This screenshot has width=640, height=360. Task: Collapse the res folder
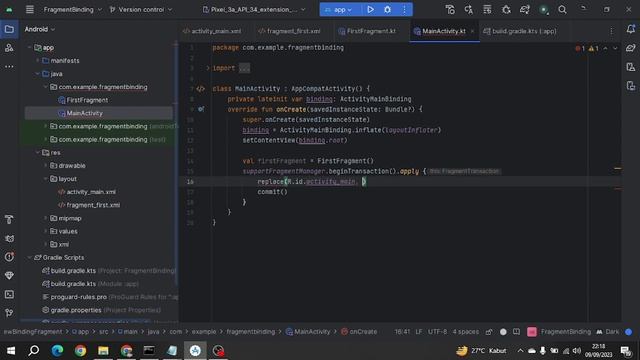click(38, 152)
